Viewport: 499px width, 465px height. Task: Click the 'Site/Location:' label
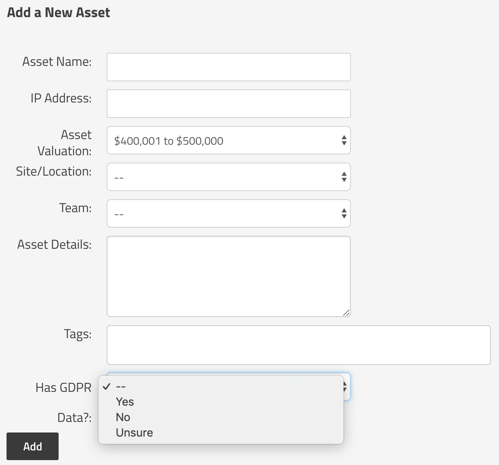click(54, 171)
